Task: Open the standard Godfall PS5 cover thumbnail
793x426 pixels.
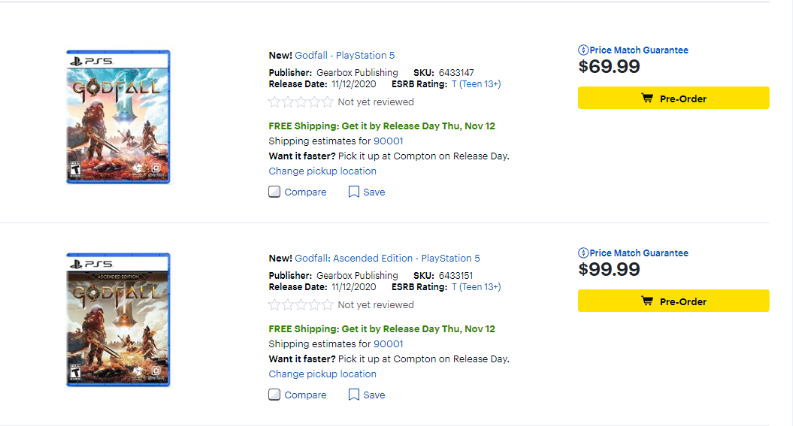Action: [x=118, y=116]
